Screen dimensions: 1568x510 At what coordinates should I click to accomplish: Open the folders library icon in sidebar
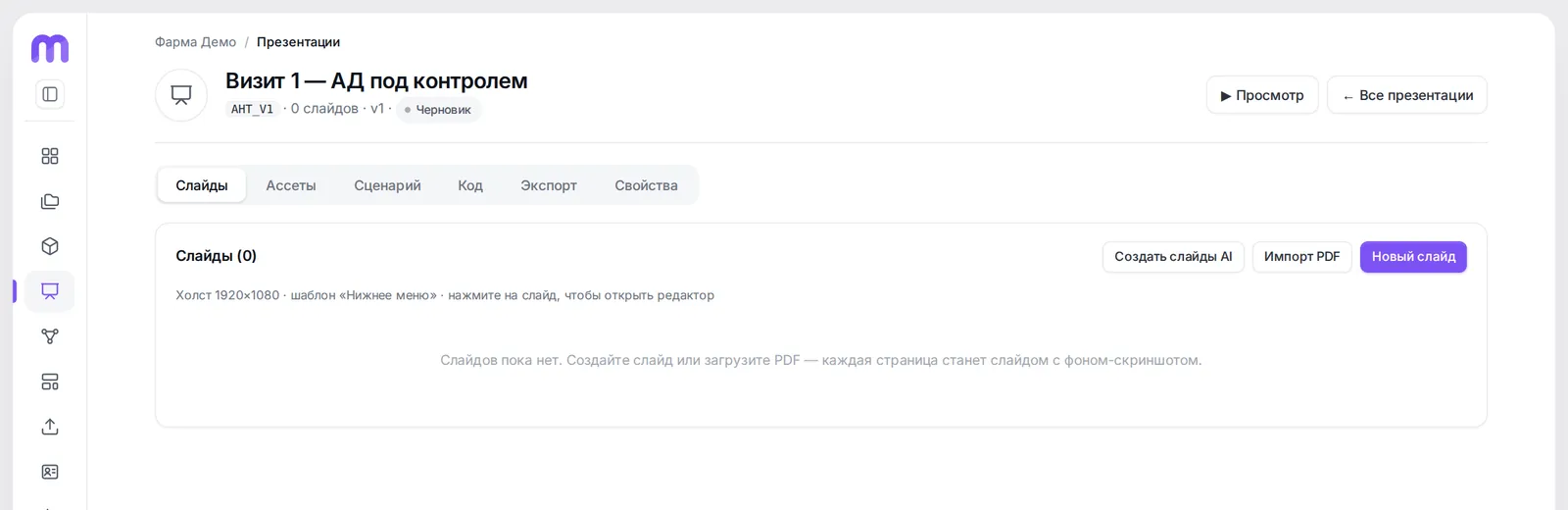[50, 201]
